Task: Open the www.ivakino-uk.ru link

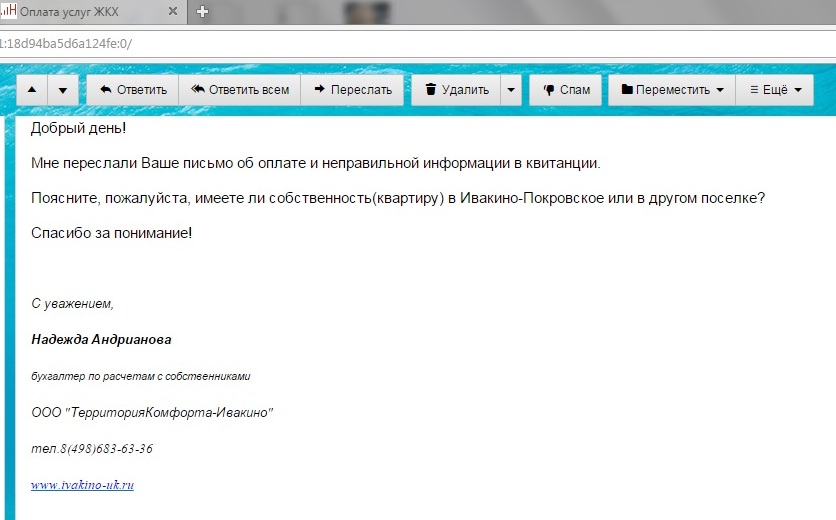Action: [82, 485]
